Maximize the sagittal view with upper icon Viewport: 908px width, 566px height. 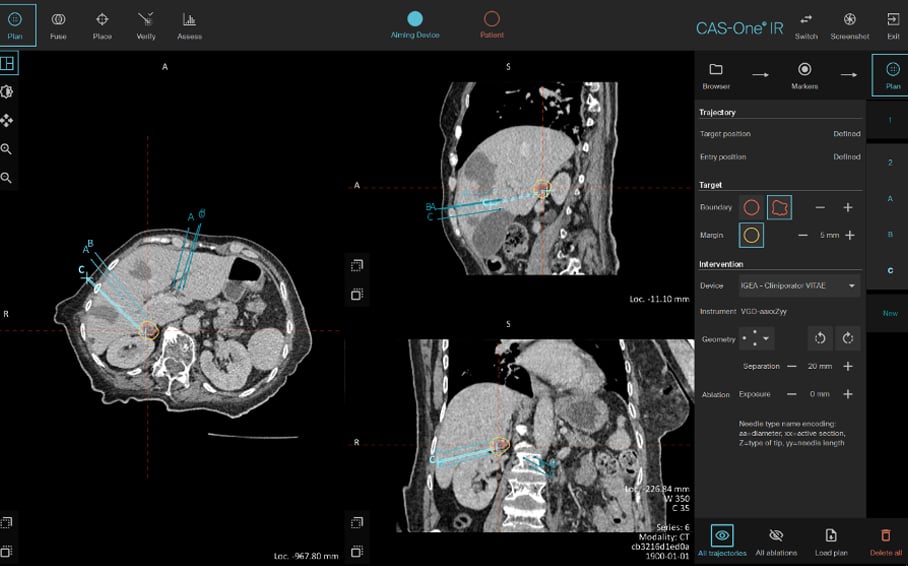click(357, 265)
